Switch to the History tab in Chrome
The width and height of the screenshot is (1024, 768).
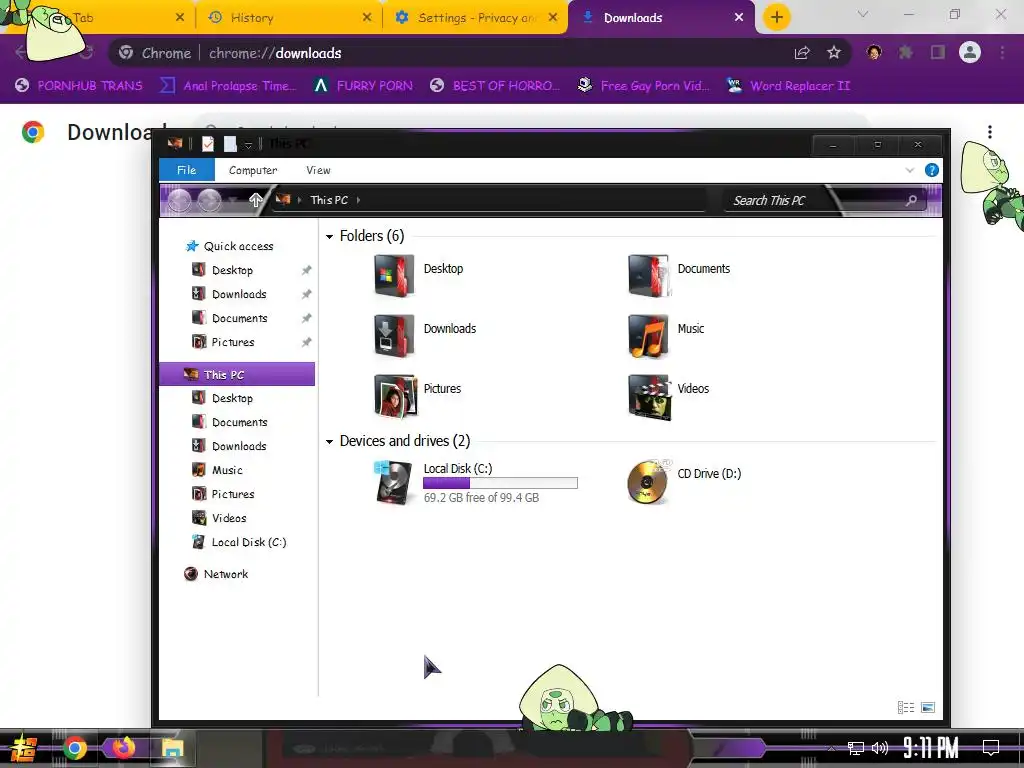(x=287, y=18)
